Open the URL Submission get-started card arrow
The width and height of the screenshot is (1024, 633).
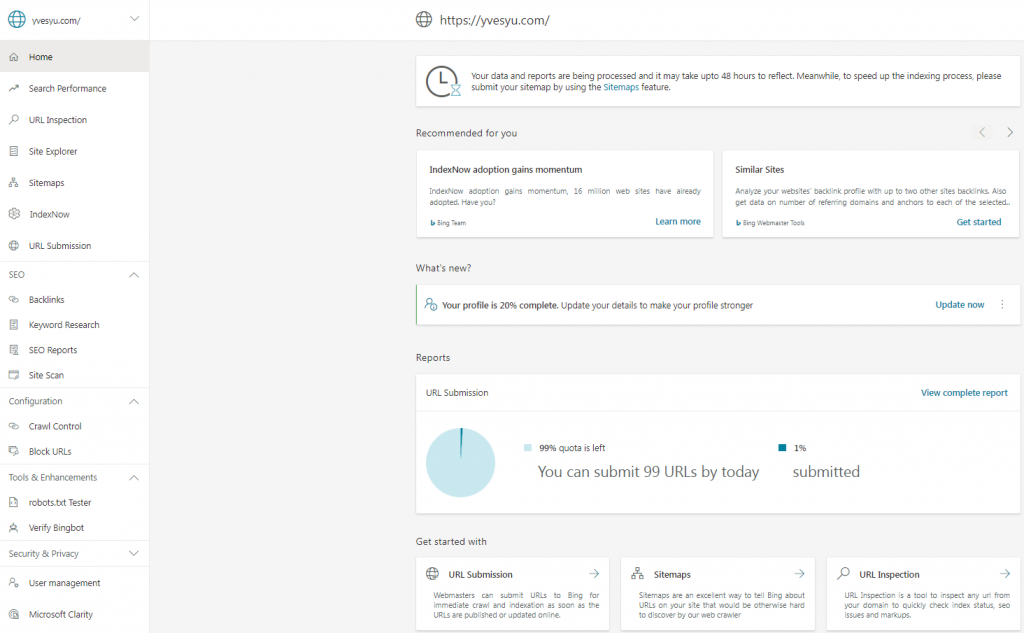click(594, 574)
